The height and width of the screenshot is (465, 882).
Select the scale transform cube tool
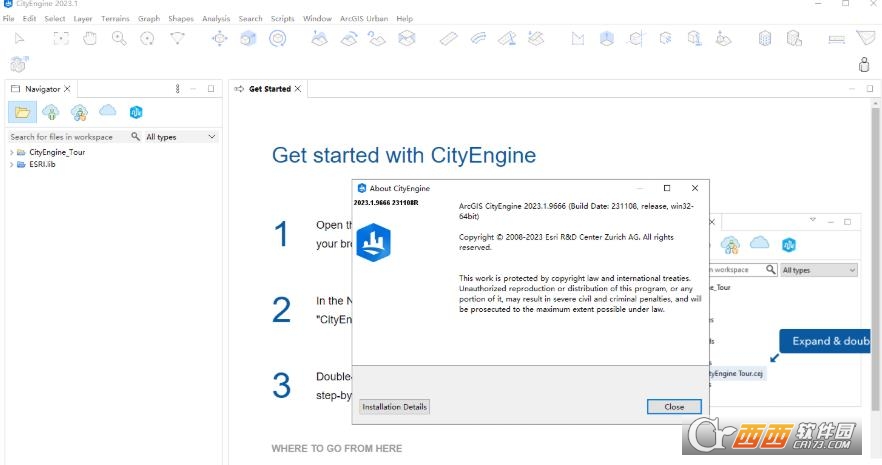tap(248, 38)
